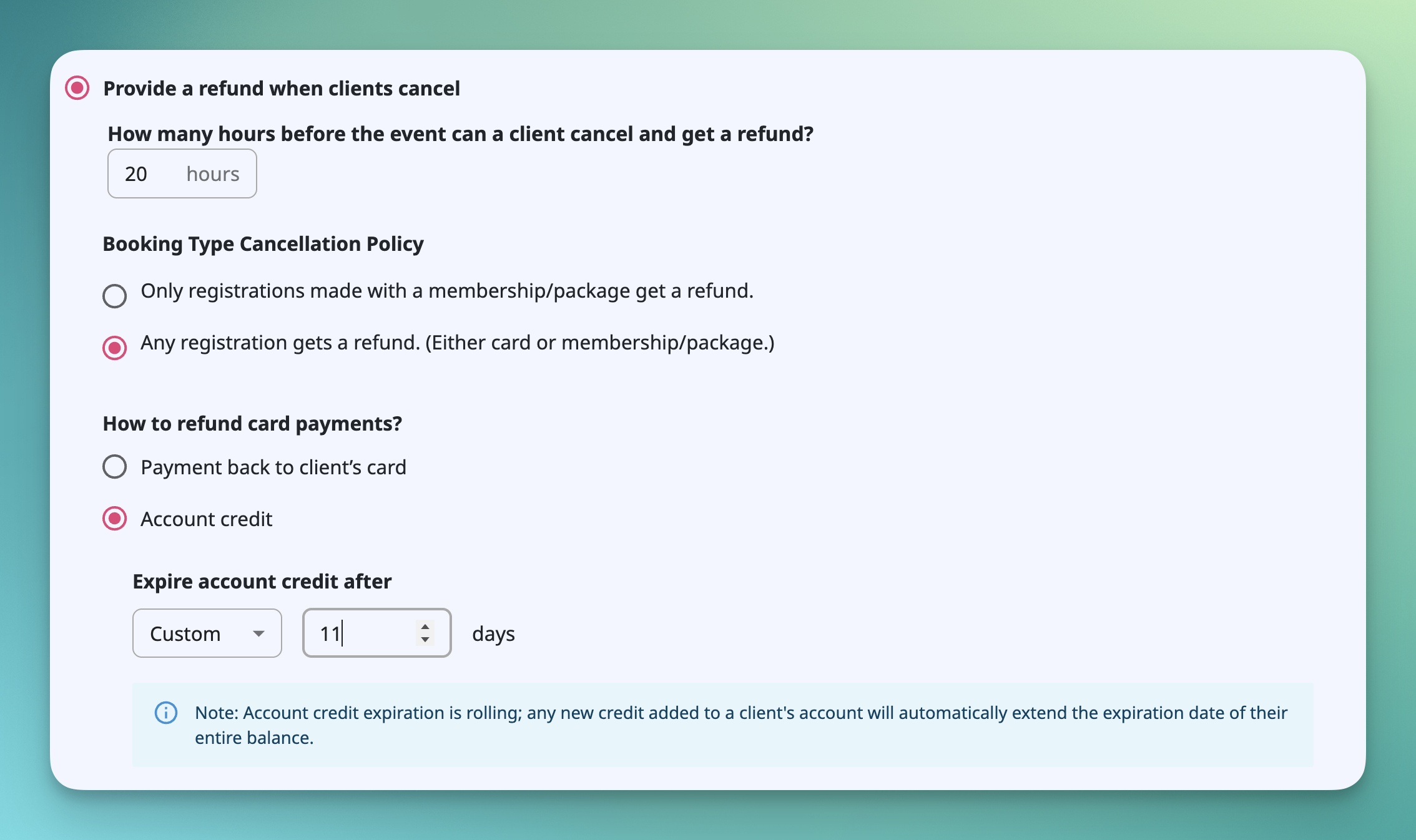This screenshot has width=1416, height=840.
Task: Click the 'days' label next to the input
Action: point(493,633)
